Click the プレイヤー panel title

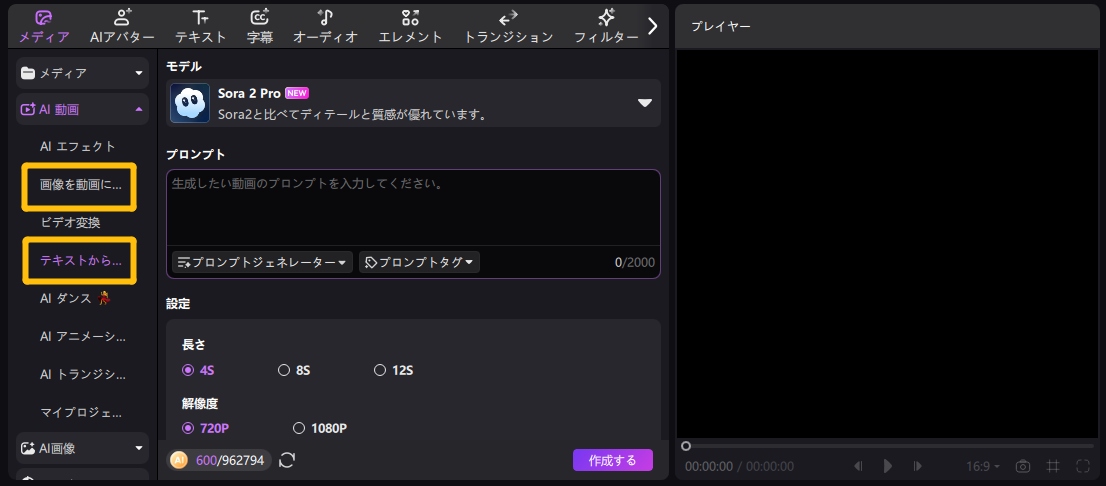coord(721,27)
